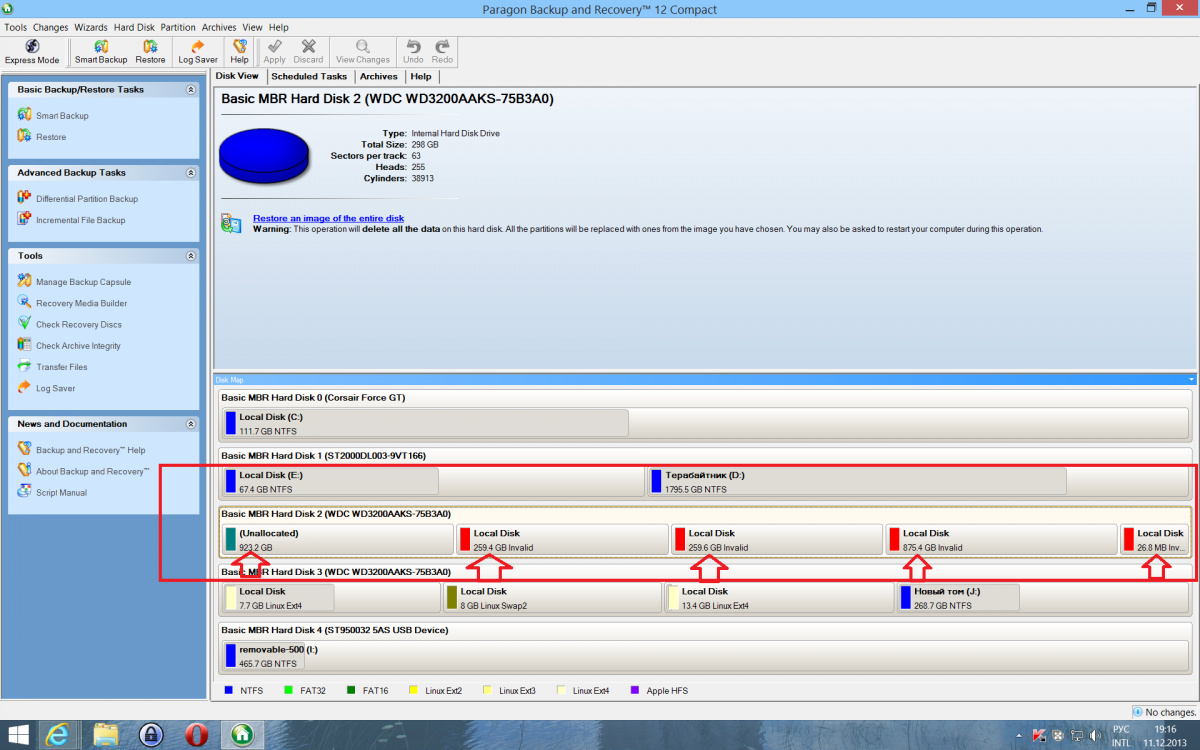This screenshot has width=1200, height=750.
Task: Click the Smart Backup sidebar task icon
Action: 25,115
